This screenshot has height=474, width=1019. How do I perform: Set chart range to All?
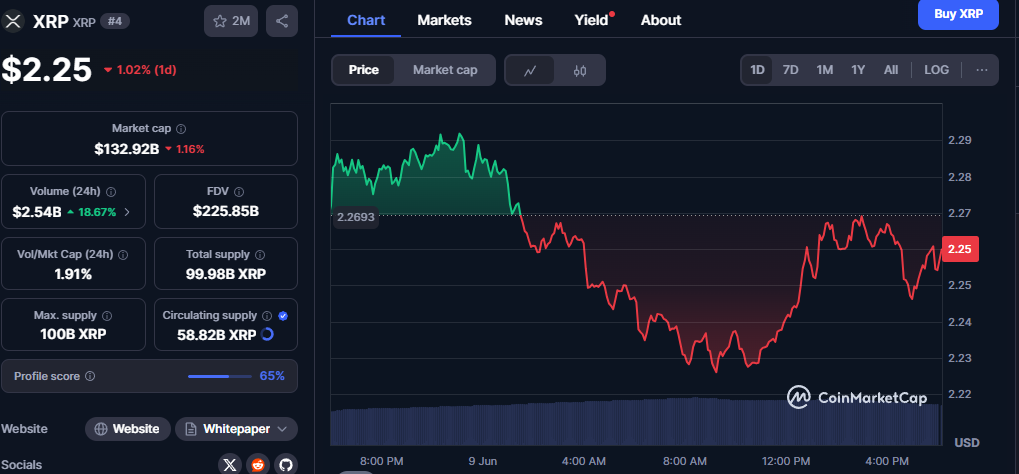click(x=891, y=70)
